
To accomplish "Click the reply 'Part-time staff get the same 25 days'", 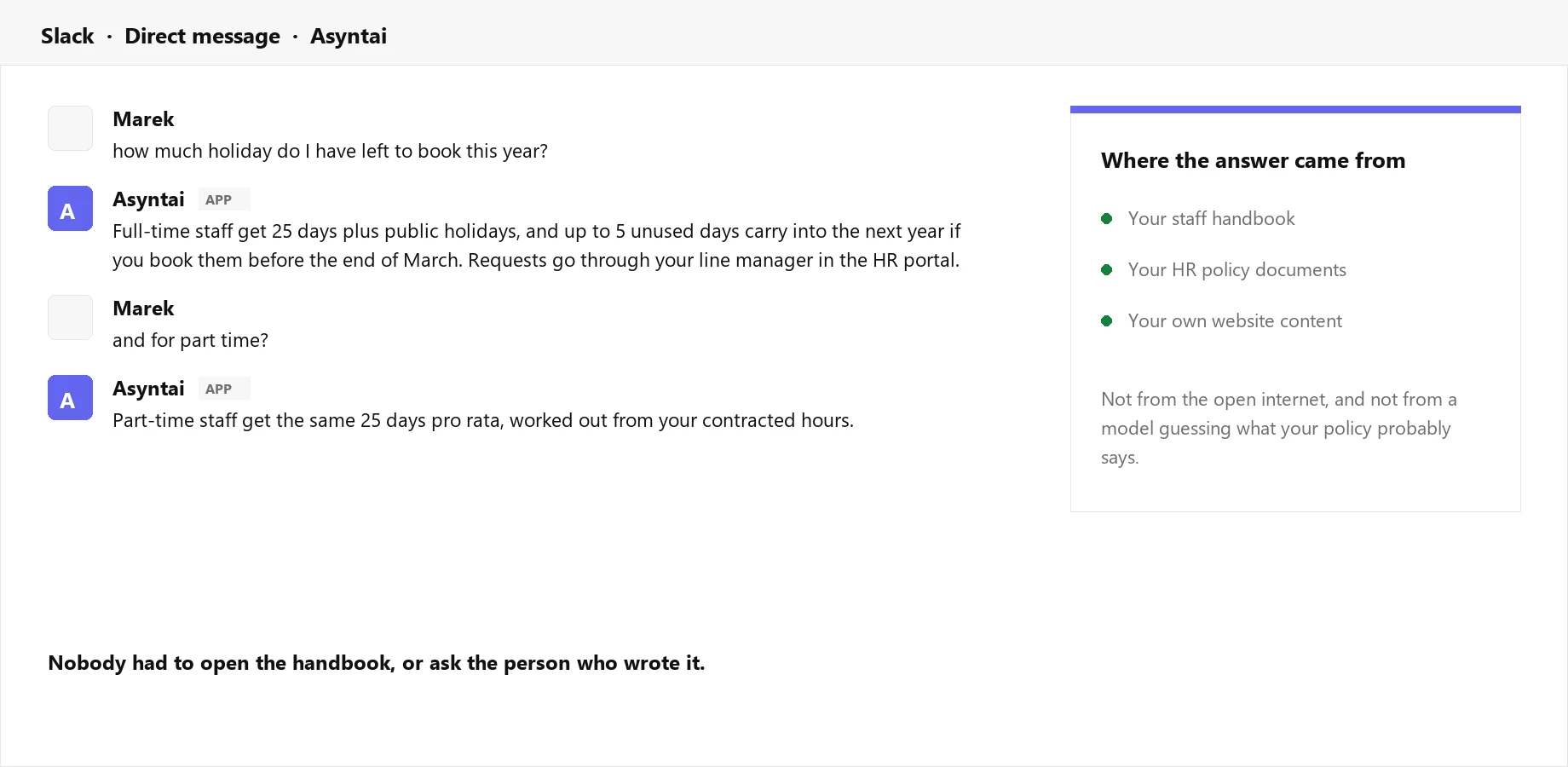I will tap(483, 420).
